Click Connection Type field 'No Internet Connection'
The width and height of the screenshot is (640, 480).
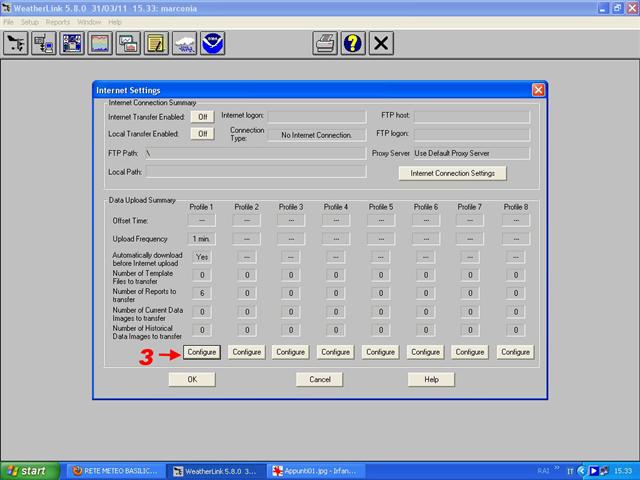click(x=317, y=135)
